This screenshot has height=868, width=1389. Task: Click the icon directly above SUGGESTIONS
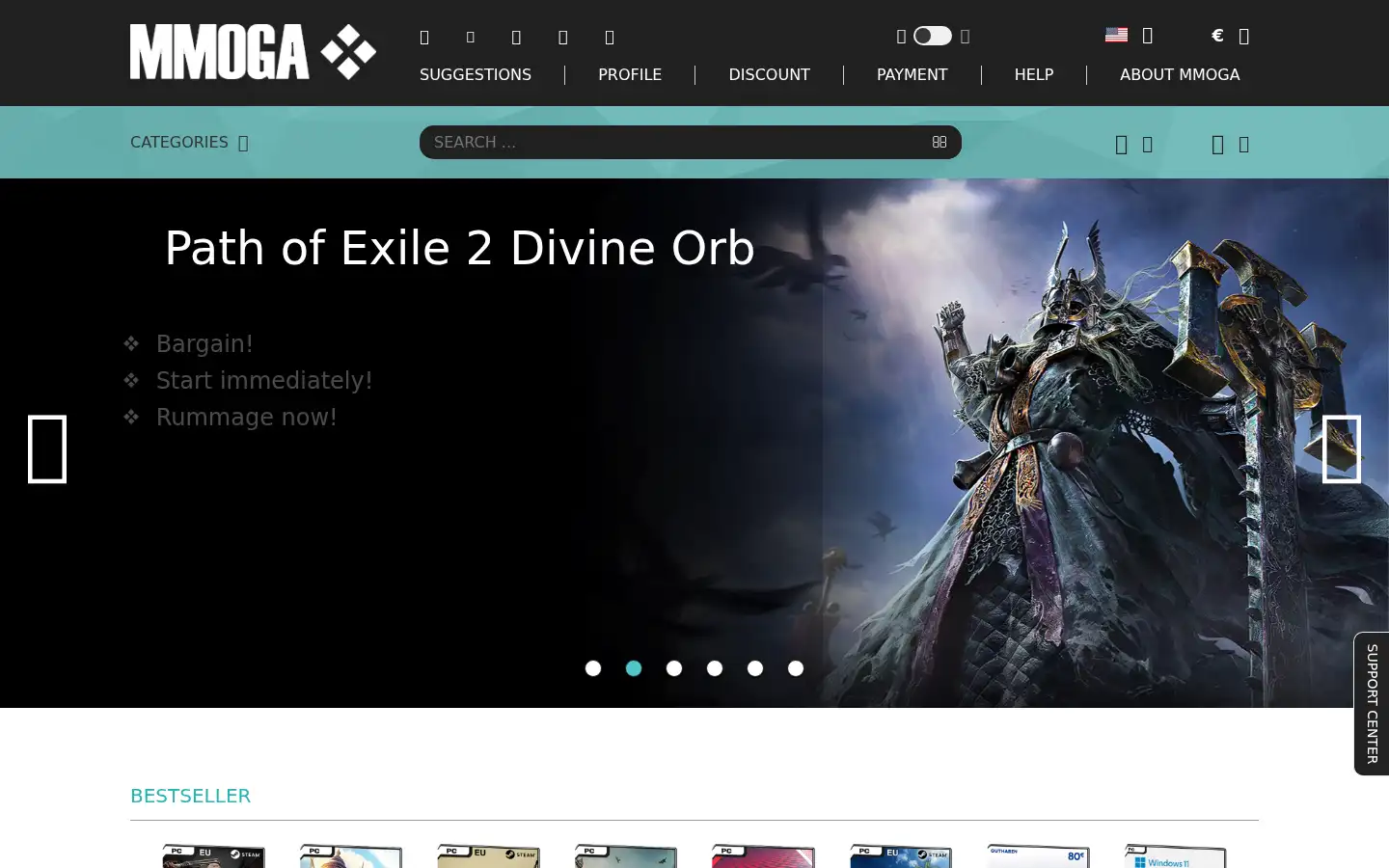coord(424,38)
